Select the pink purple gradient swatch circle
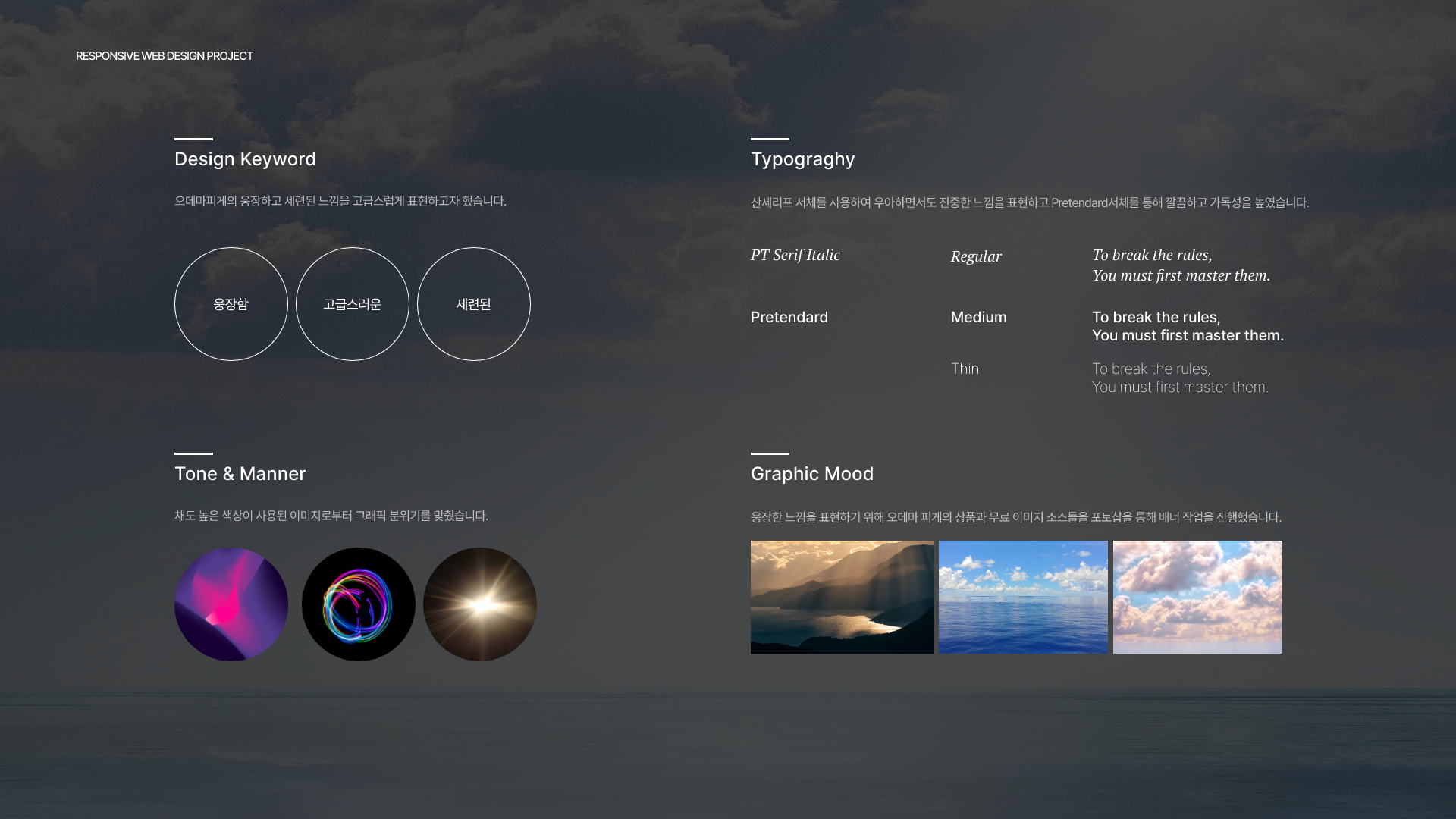This screenshot has width=1456, height=819. tap(231, 604)
